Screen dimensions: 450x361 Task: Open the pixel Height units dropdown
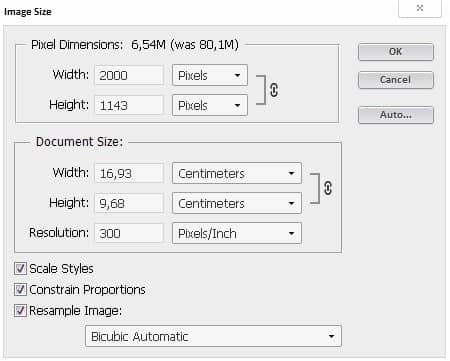(210, 105)
